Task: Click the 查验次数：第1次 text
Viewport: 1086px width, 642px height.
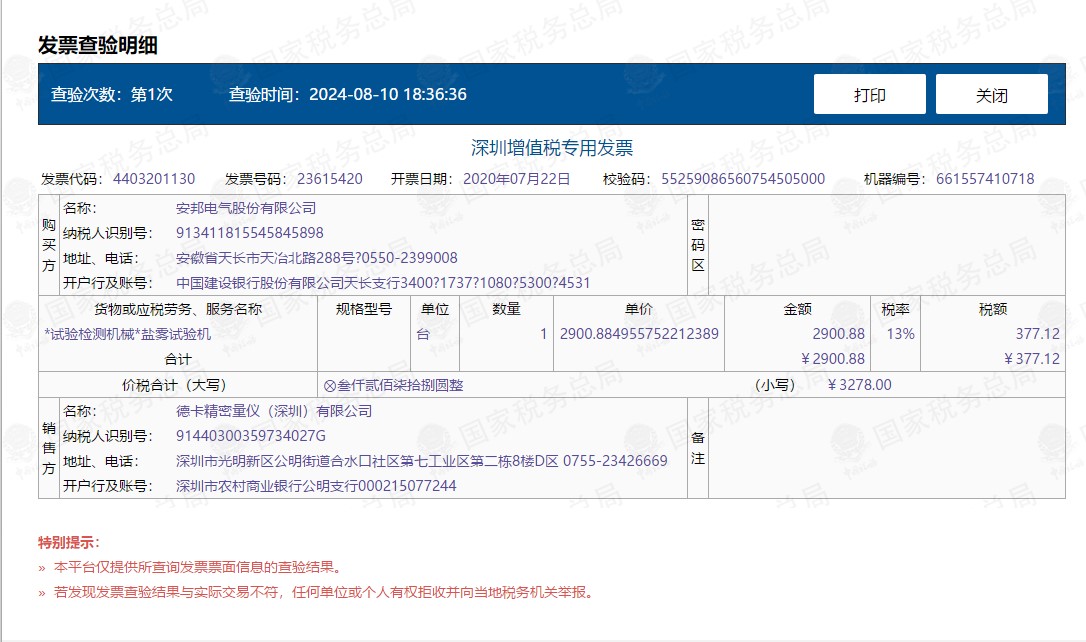Action: 112,94
